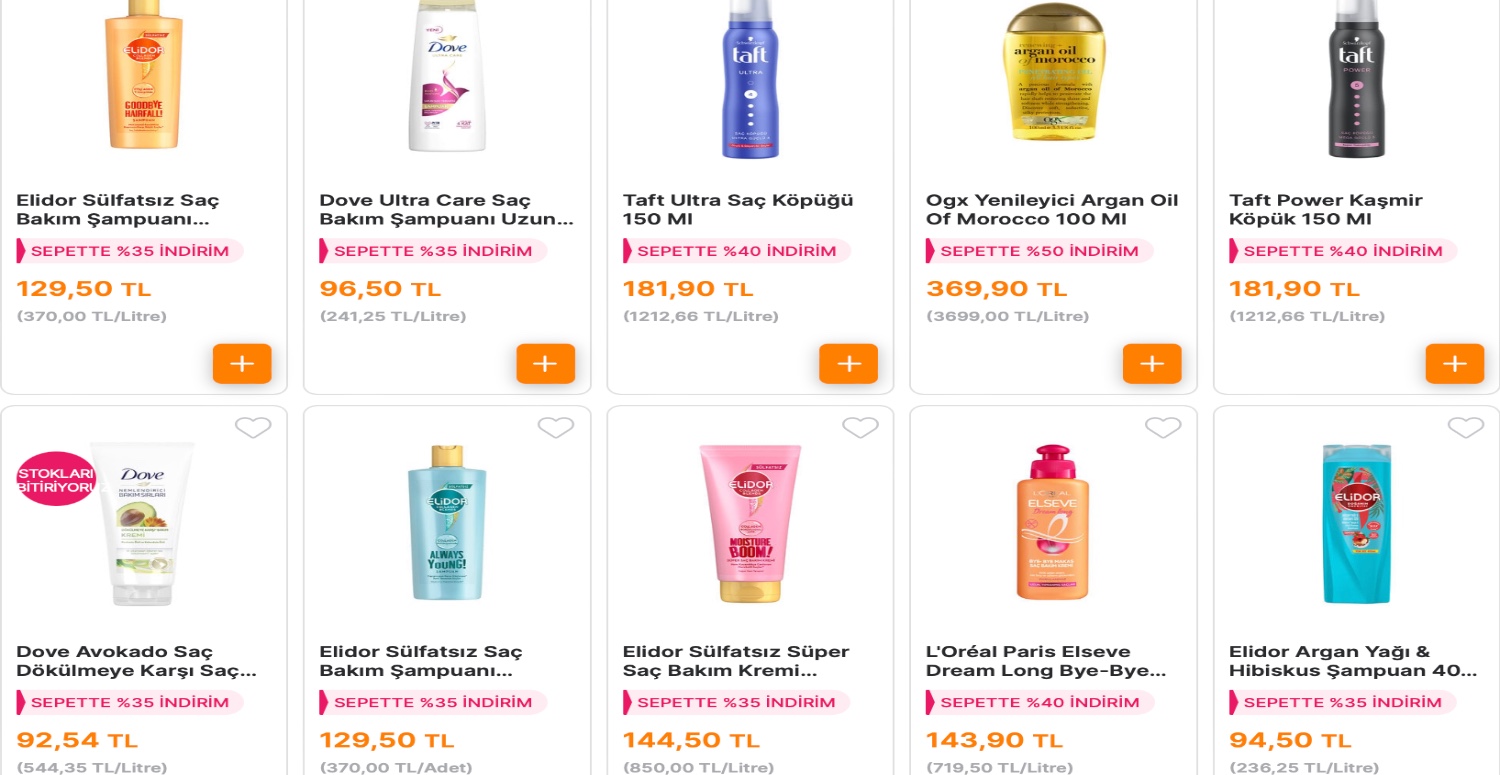
Task: Favorite the L'Oréal Elseve Dream Long product
Action: point(1163,428)
